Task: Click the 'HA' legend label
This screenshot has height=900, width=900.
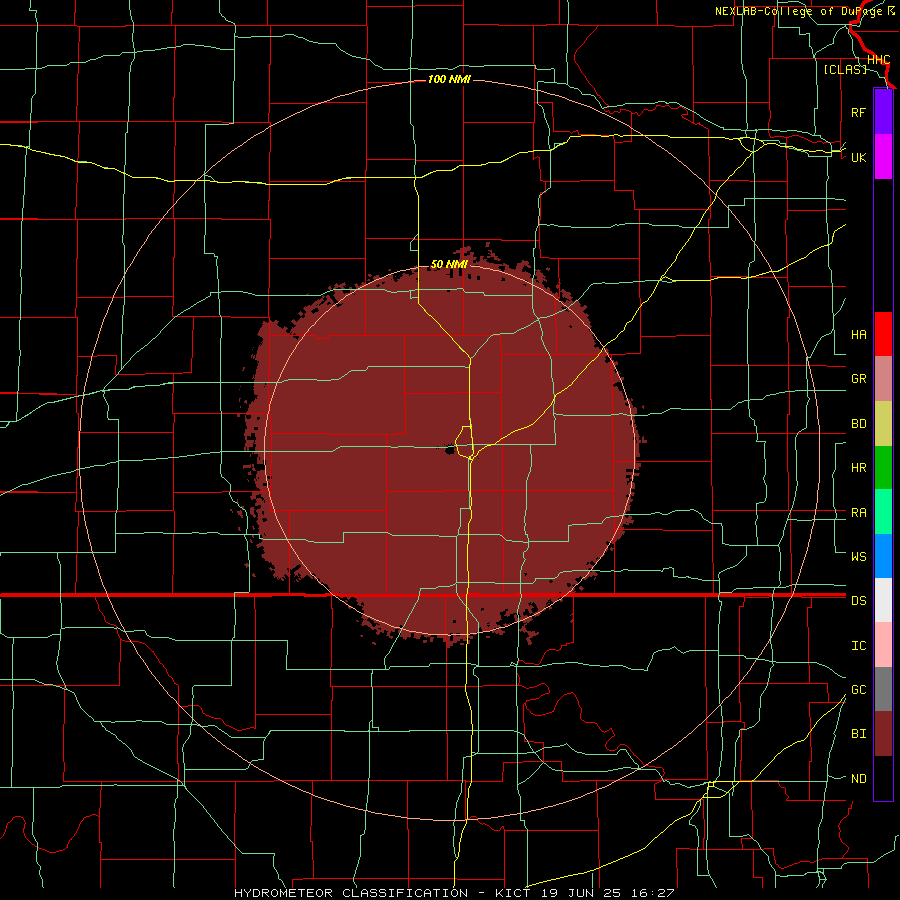Action: [858, 335]
